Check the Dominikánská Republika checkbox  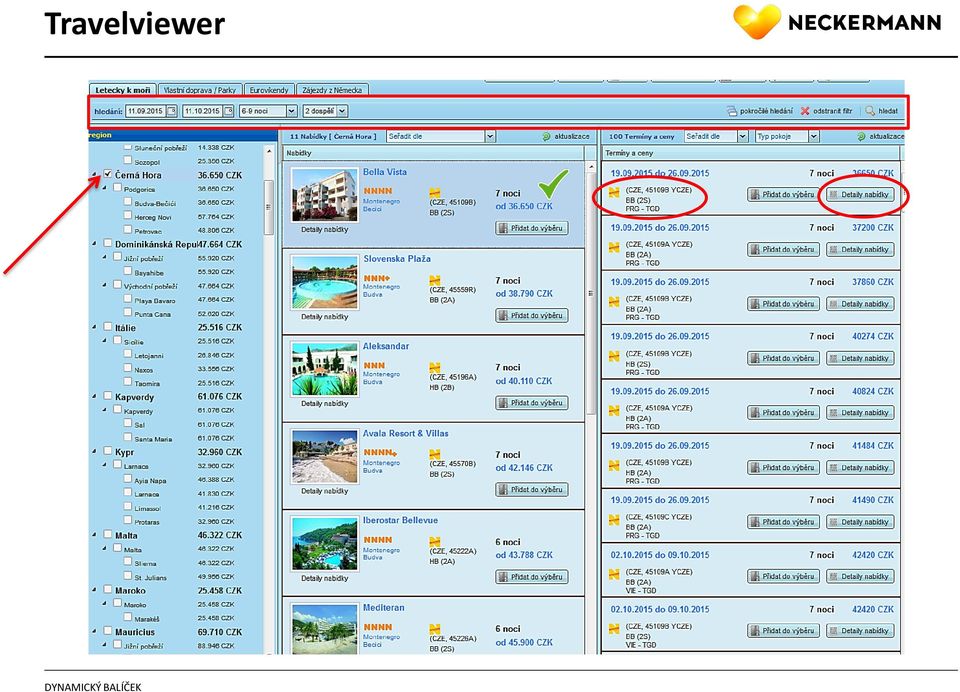coord(108,244)
